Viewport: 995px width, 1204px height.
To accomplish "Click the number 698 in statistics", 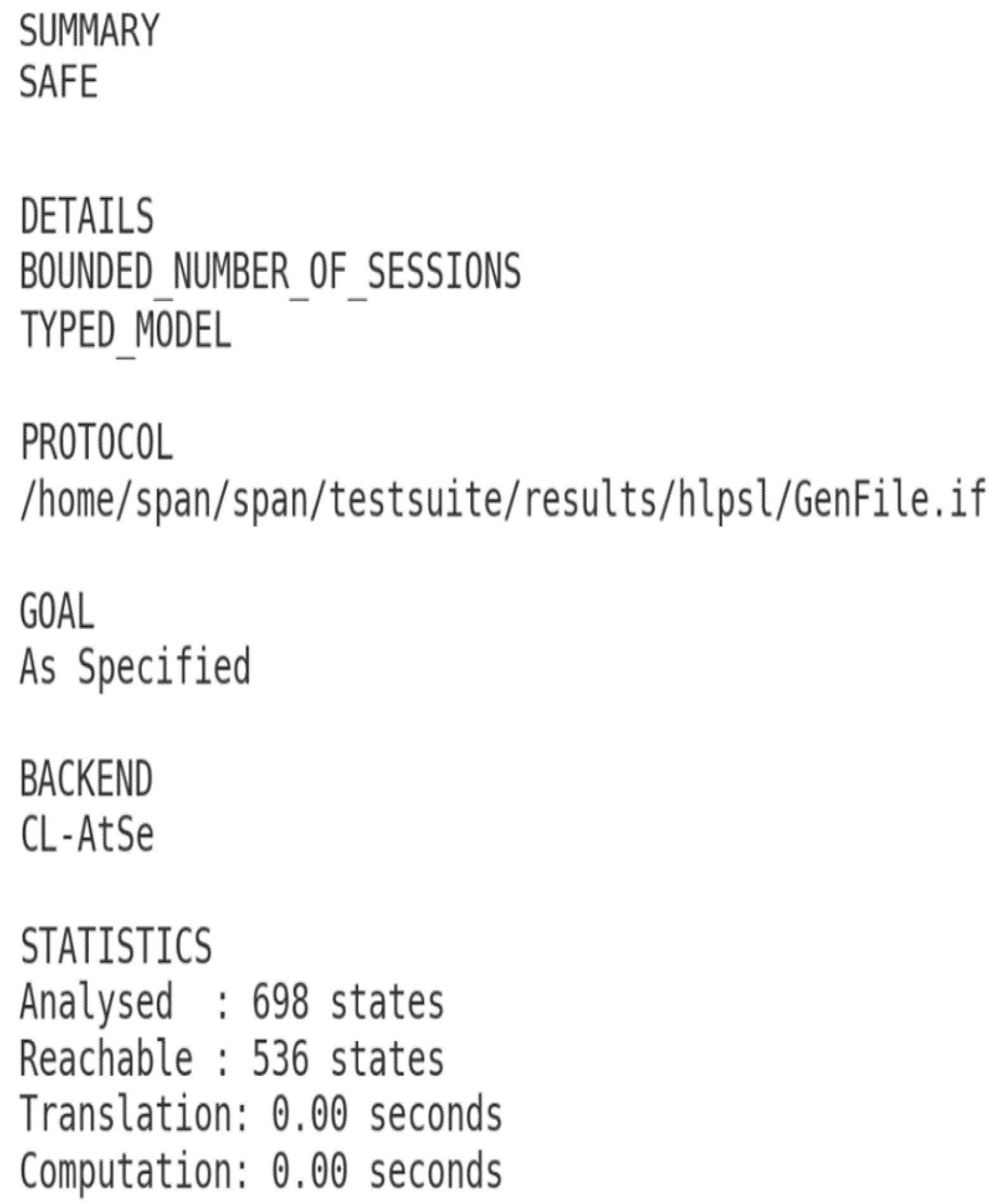I will point(281,1002).
